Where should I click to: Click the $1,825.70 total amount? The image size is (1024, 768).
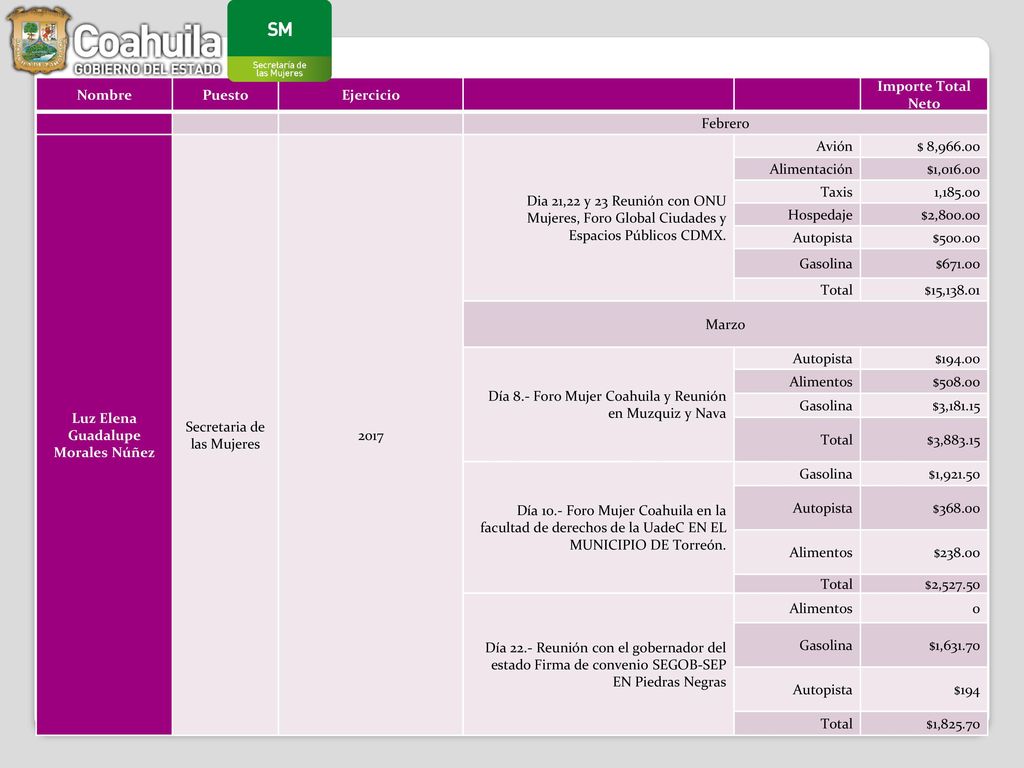coord(953,724)
